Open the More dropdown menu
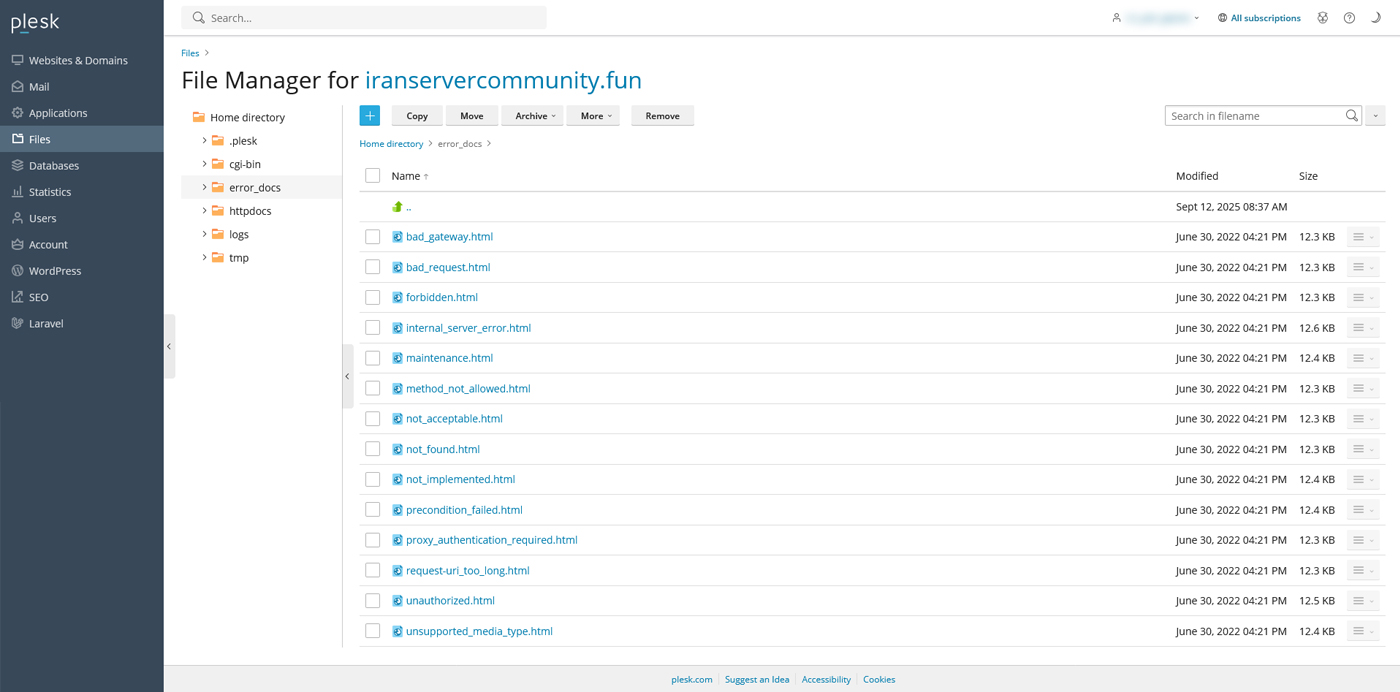This screenshot has width=1400, height=692. tap(593, 116)
